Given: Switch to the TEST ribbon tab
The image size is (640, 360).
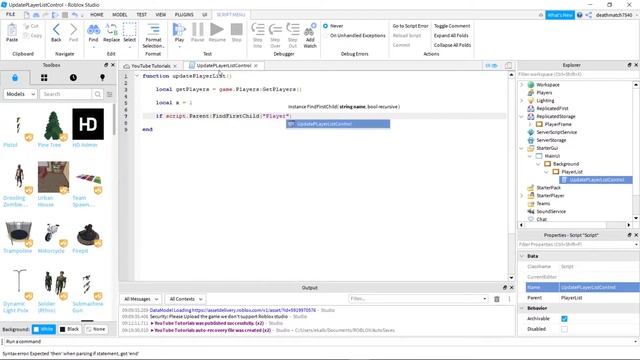Looking at the screenshot, I should point(142,15).
